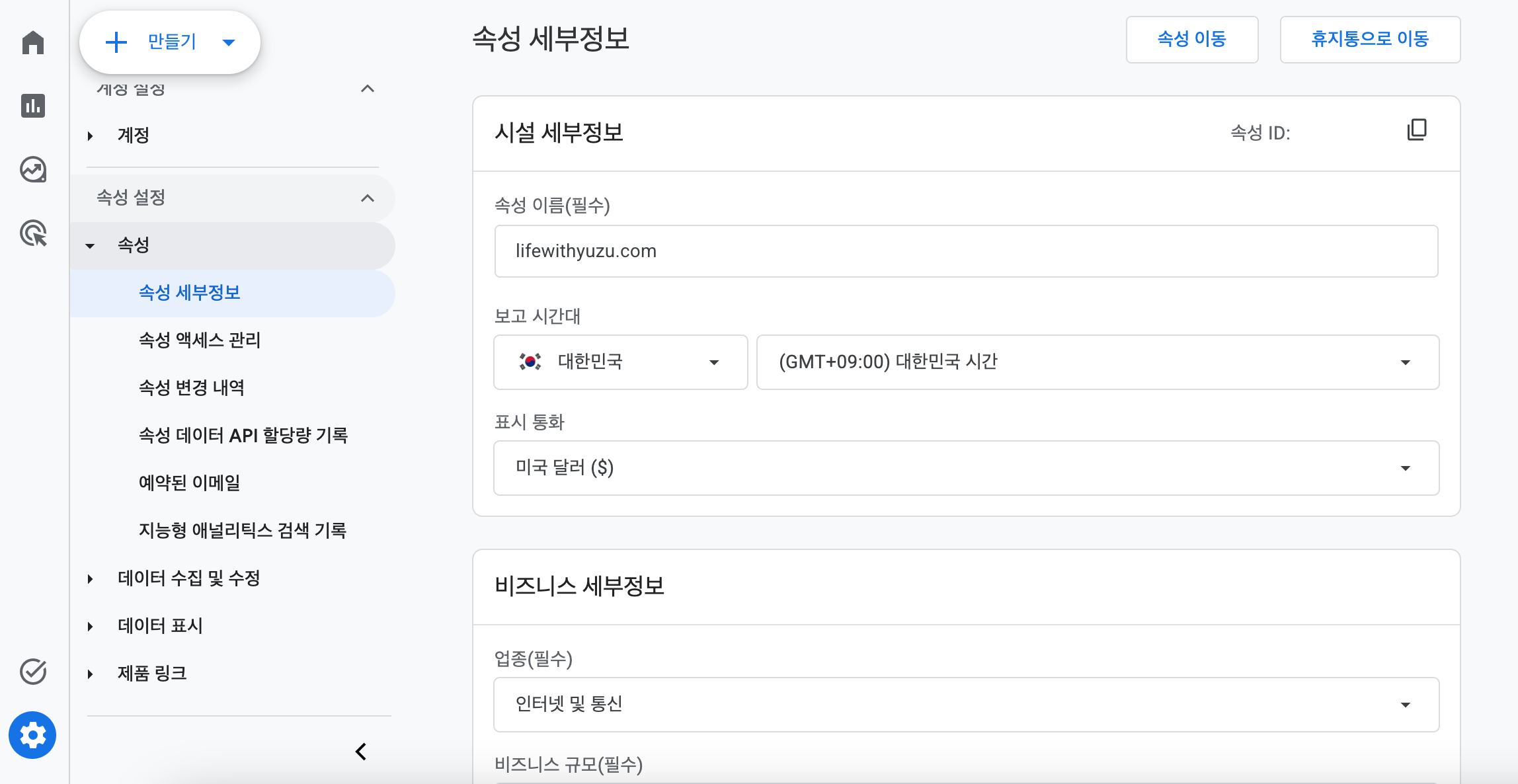Click the 보고 시간대 label
Image resolution: width=1518 pixels, height=784 pixels.
[537, 316]
